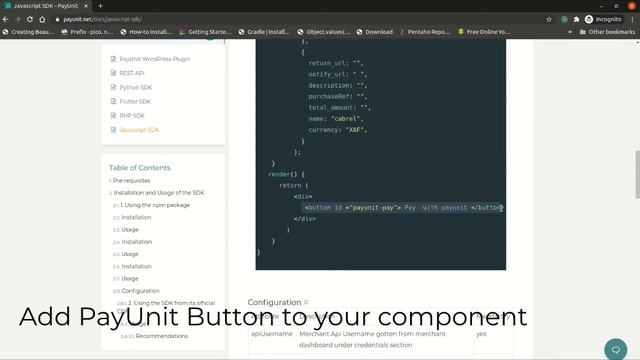The width and height of the screenshot is (640, 360).
Task: Open the Gradle | Install bookmark
Action: coord(264,32)
